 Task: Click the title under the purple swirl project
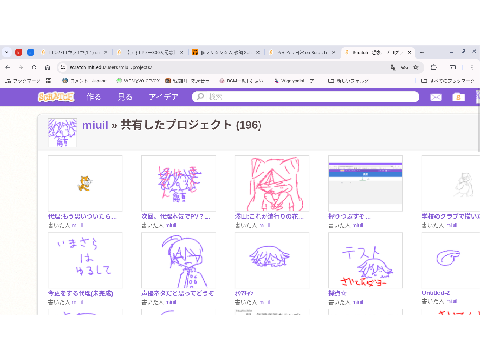click(x=436, y=293)
